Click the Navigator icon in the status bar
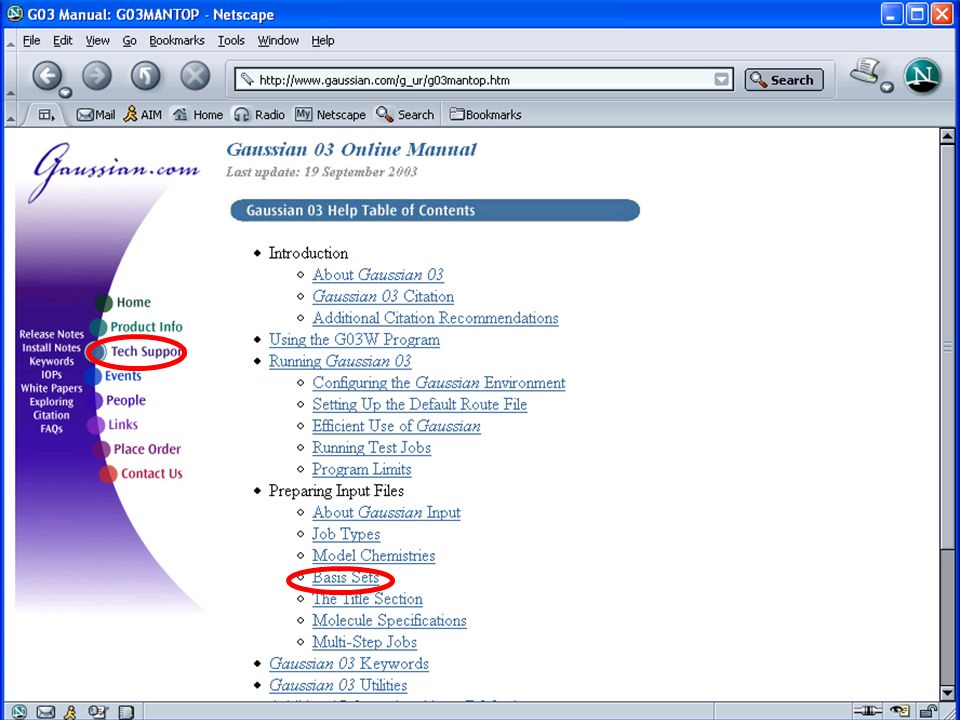 (x=18, y=711)
